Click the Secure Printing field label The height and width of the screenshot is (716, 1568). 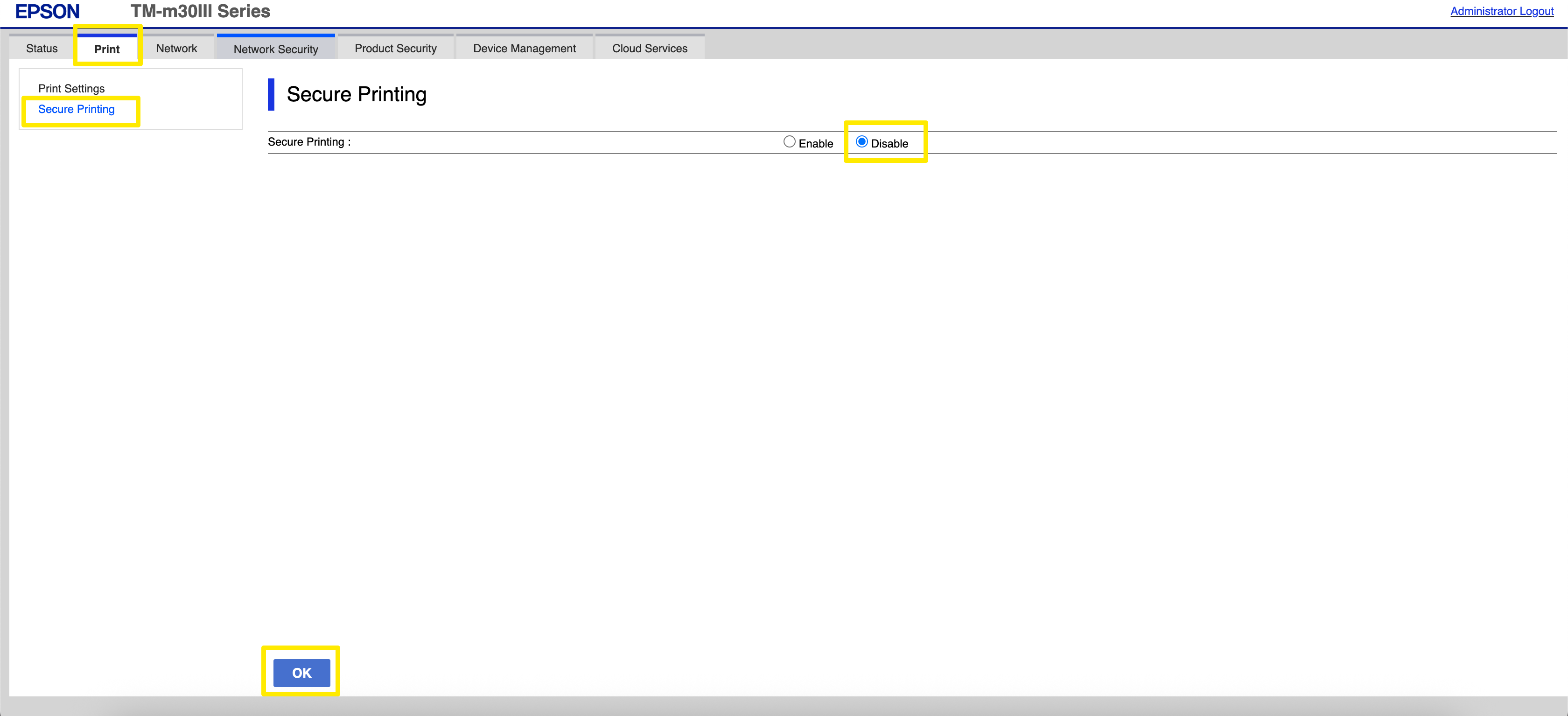point(308,142)
